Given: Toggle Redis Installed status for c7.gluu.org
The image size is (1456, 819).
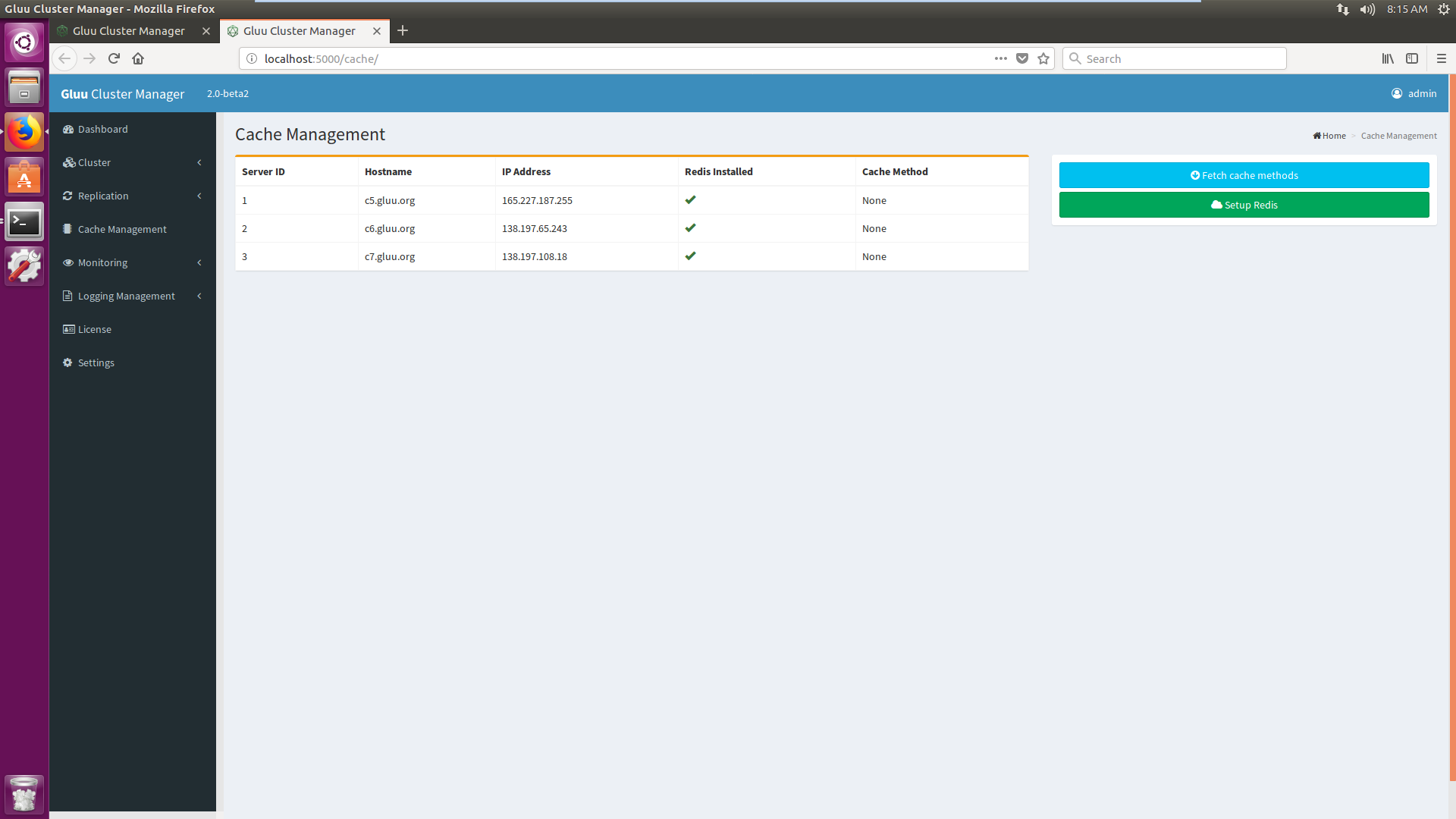Looking at the screenshot, I should click(x=690, y=256).
